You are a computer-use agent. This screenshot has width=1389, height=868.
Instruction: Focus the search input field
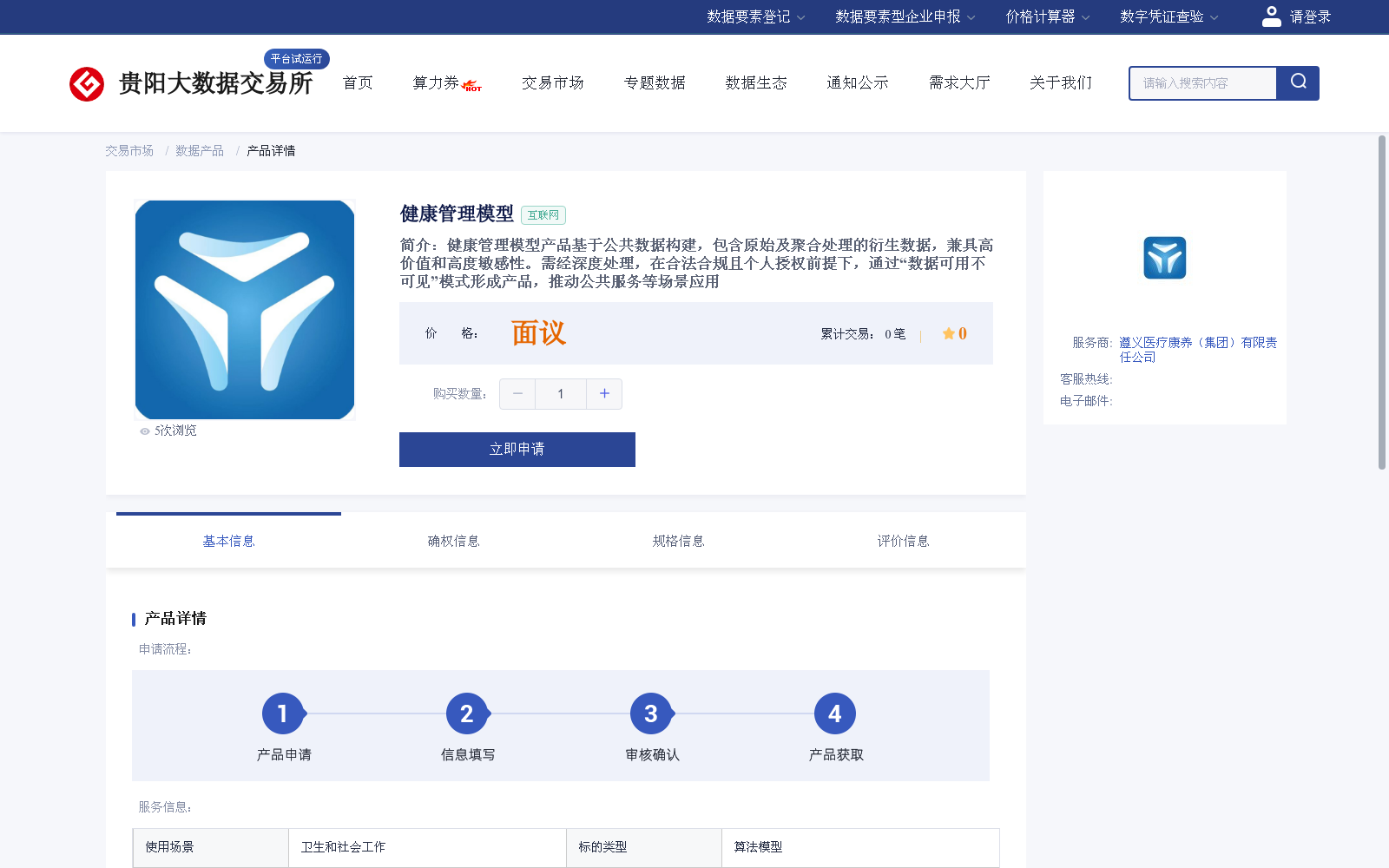[x=1202, y=83]
